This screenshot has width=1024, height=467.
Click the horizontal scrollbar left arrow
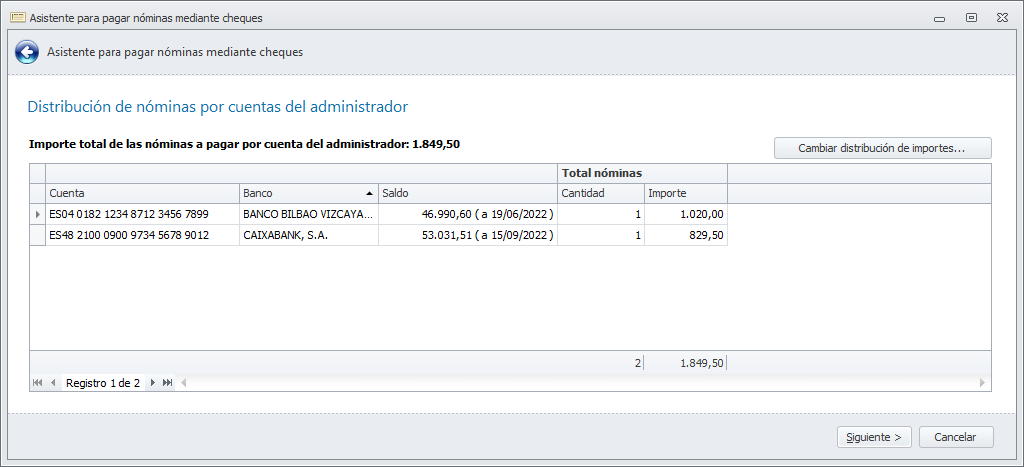click(x=183, y=383)
